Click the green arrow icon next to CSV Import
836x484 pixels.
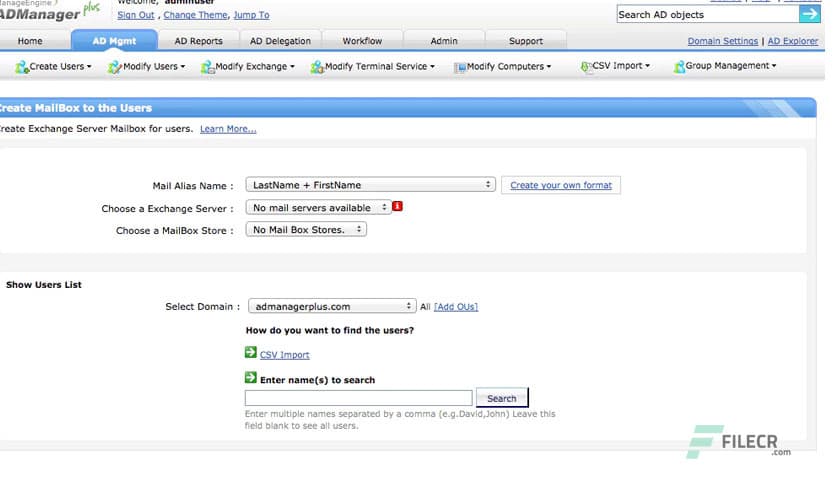[251, 352]
